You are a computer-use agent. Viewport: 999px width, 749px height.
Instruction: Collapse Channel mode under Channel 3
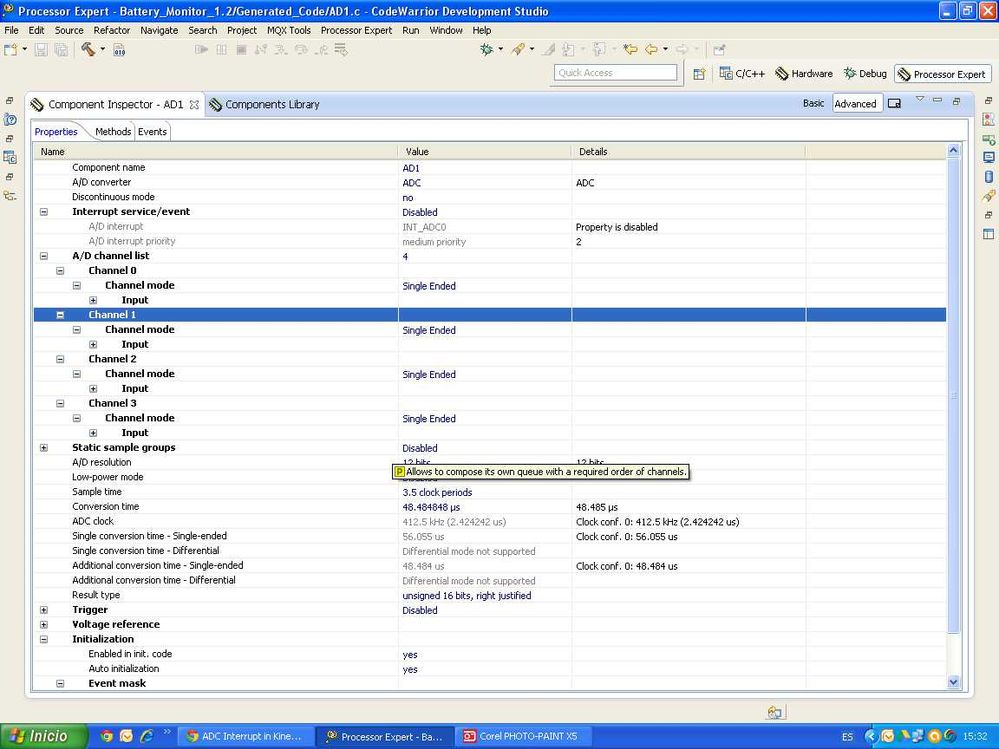(76, 418)
